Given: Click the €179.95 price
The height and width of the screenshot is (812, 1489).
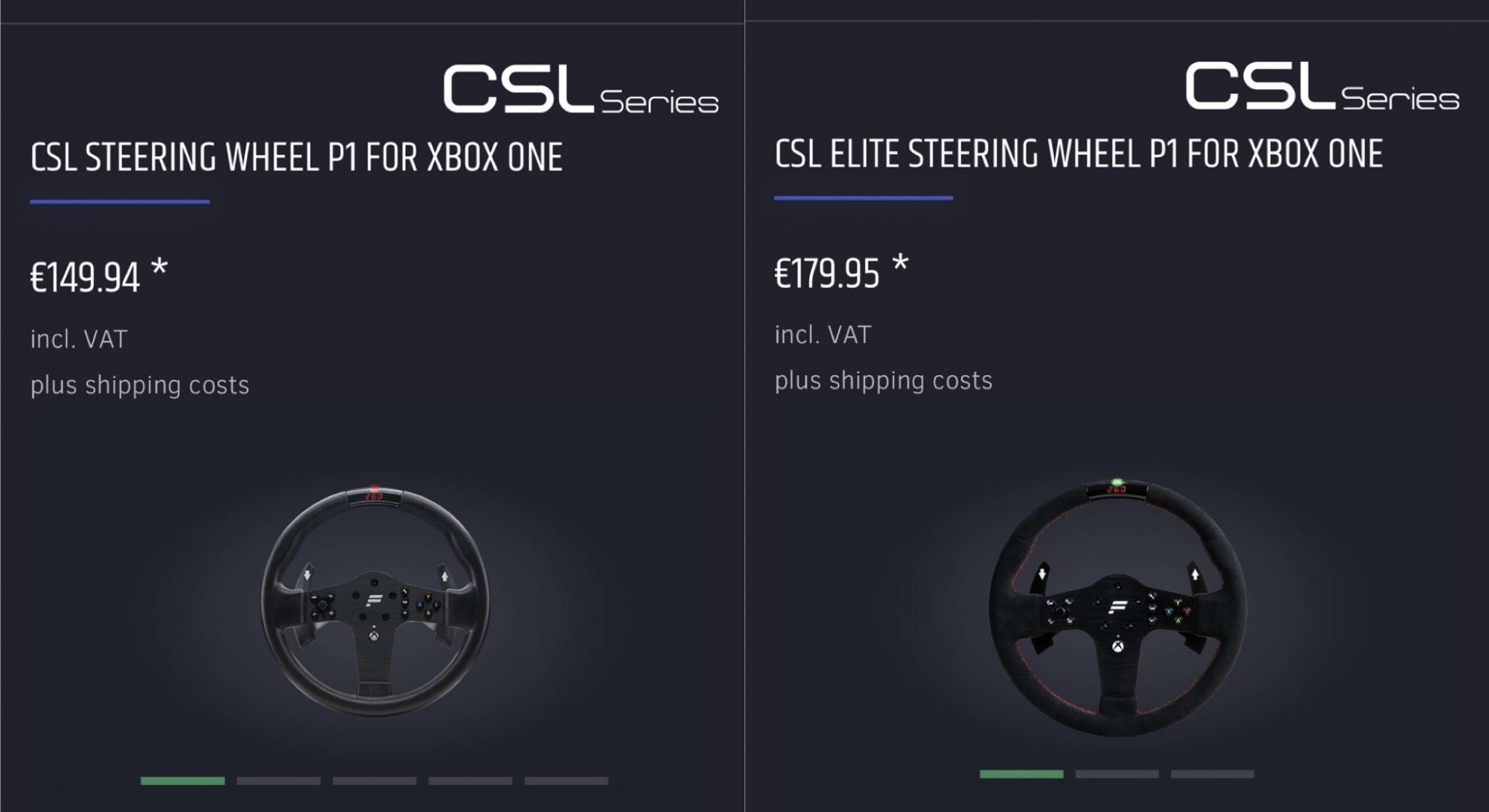Looking at the screenshot, I should coord(827,273).
